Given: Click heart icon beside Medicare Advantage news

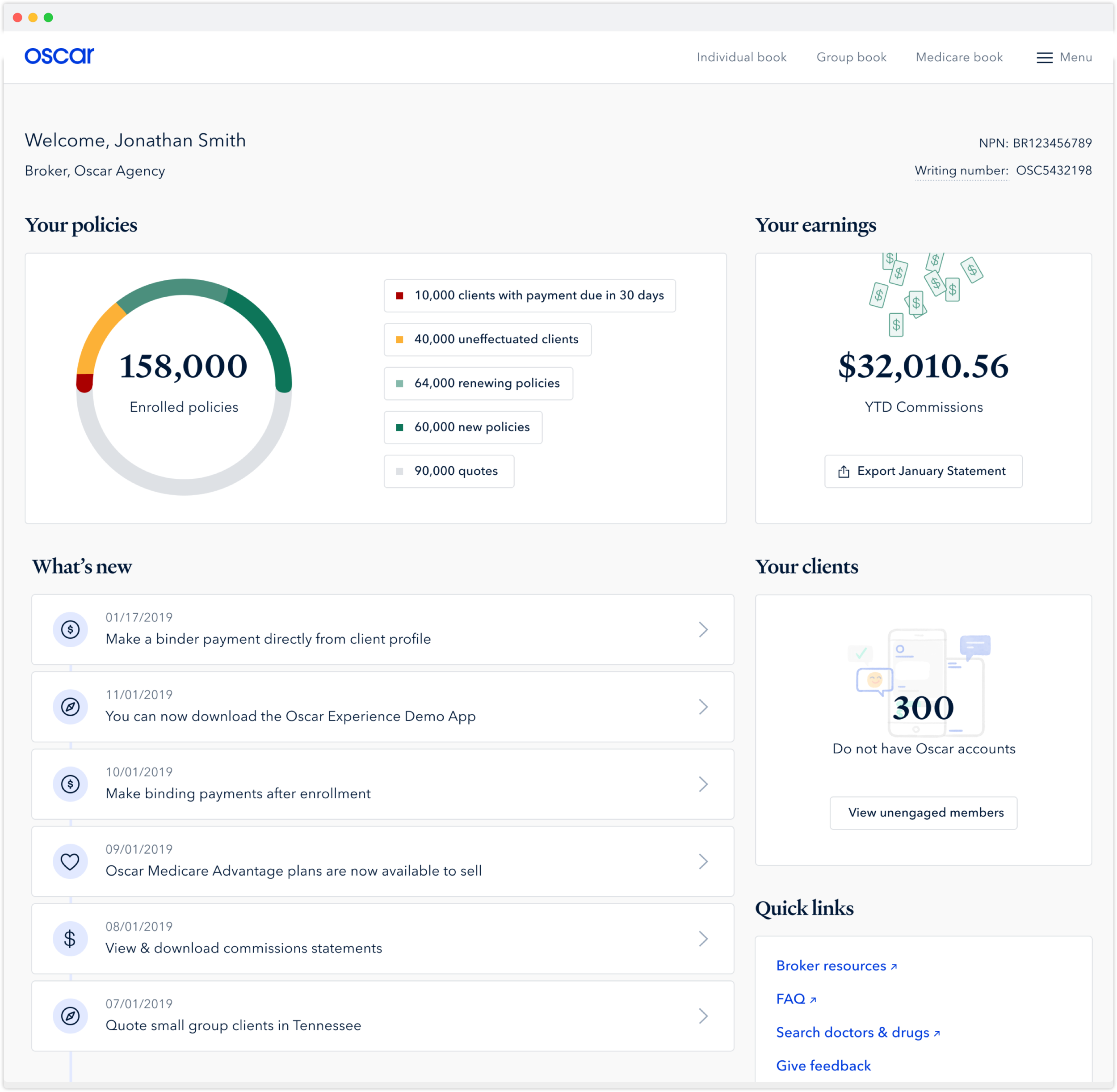Looking at the screenshot, I should click(71, 861).
